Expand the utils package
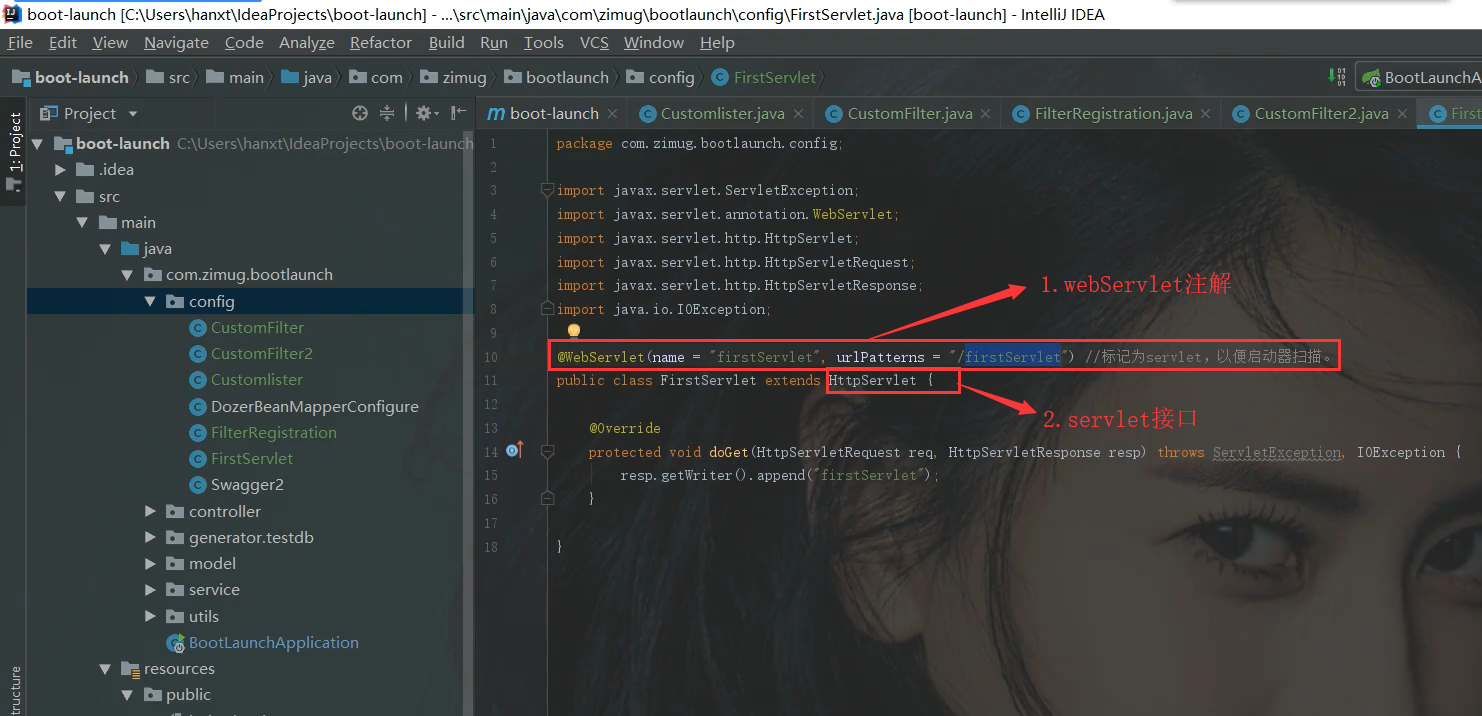This screenshot has height=716, width=1482. click(150, 617)
